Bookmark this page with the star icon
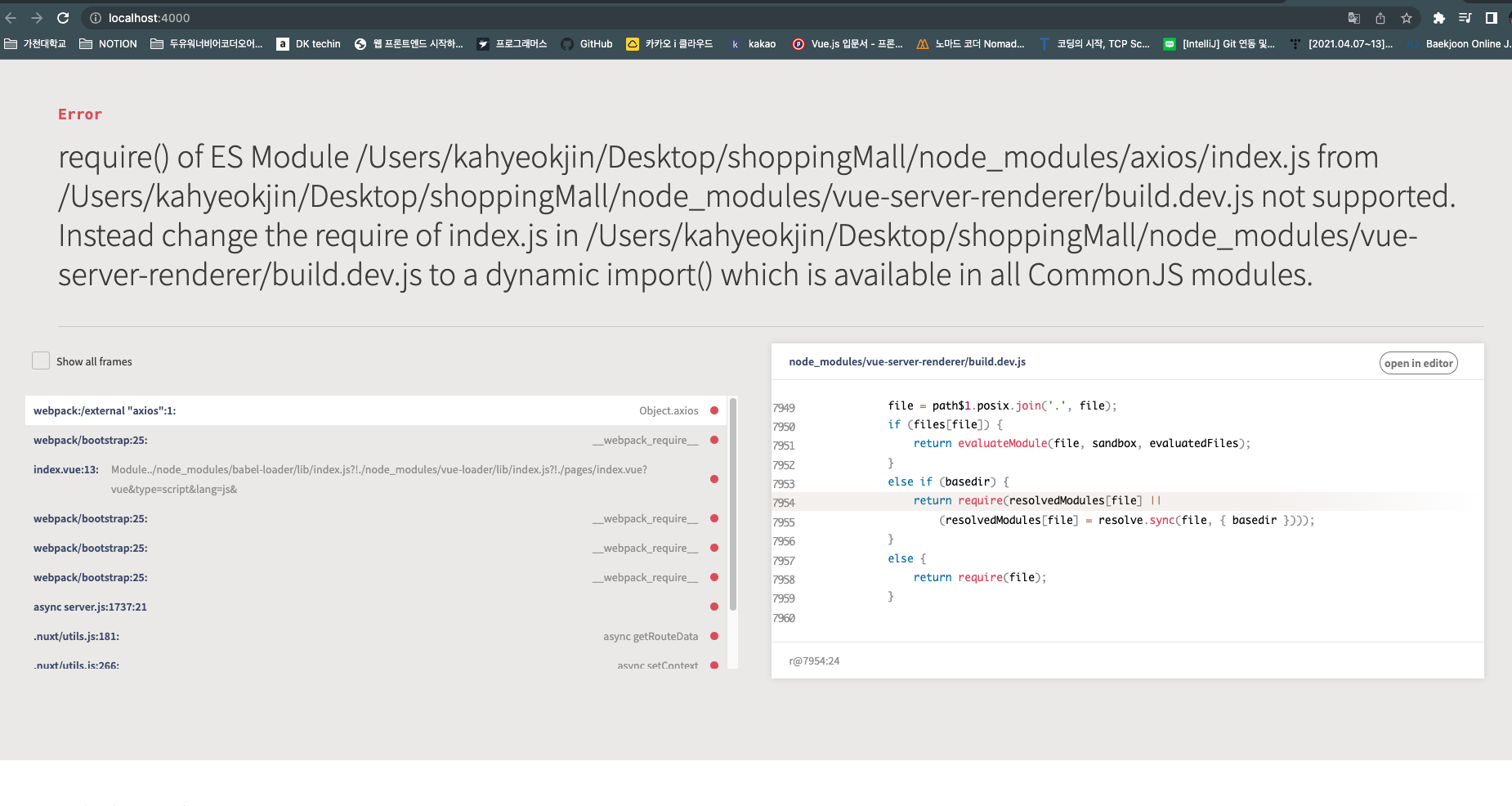The height and width of the screenshot is (806, 1512). [x=1407, y=18]
